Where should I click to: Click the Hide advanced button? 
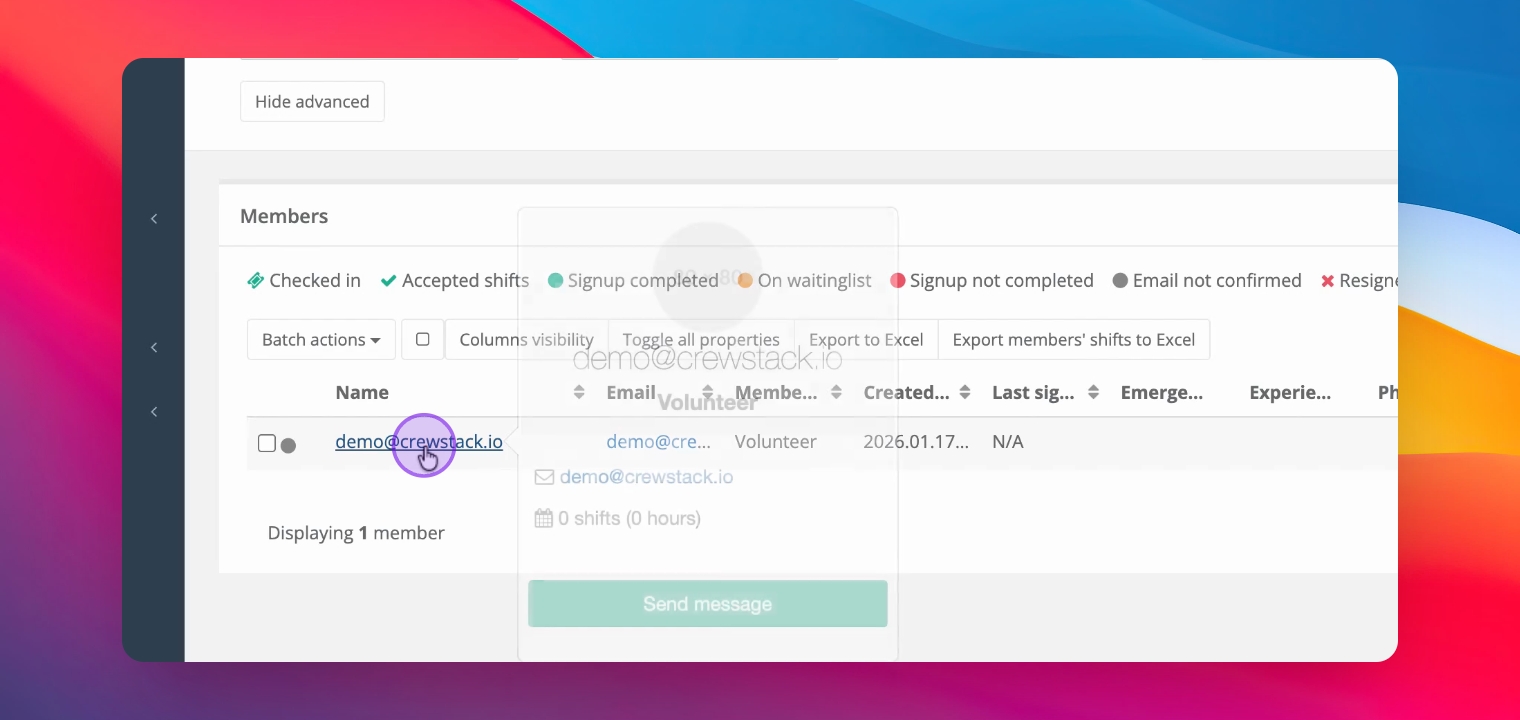312,101
